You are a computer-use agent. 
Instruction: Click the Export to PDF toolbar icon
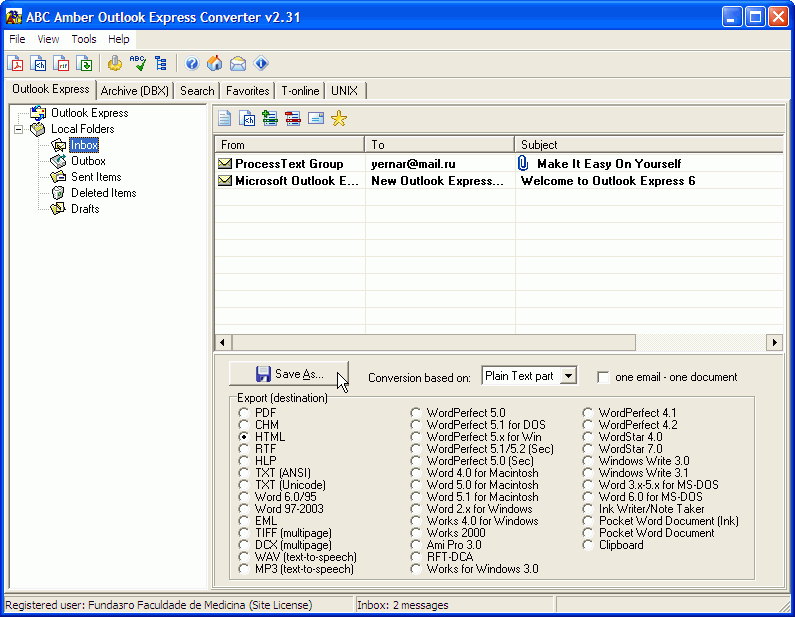tap(15, 63)
